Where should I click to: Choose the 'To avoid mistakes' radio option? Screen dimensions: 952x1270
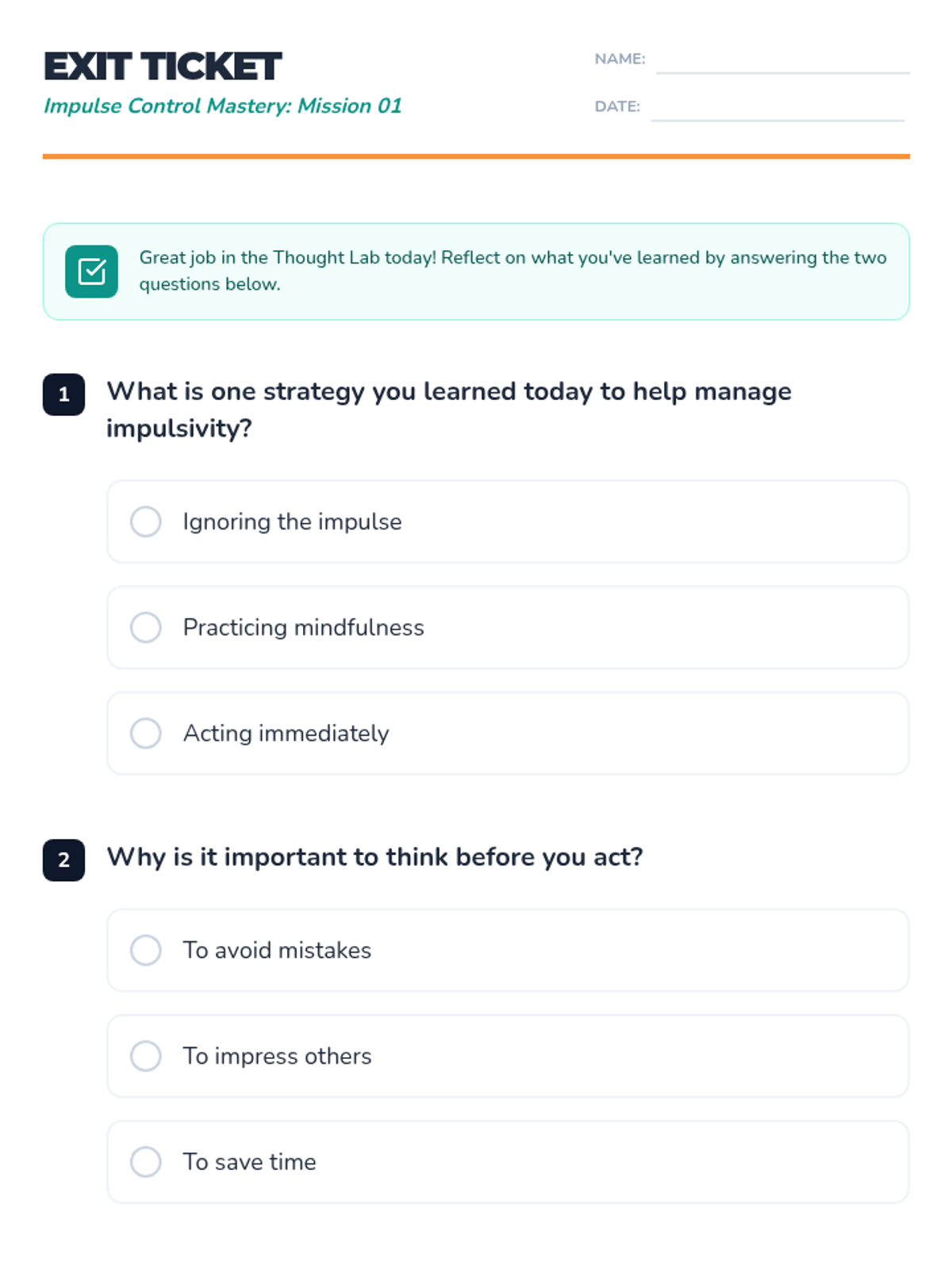[x=146, y=950]
